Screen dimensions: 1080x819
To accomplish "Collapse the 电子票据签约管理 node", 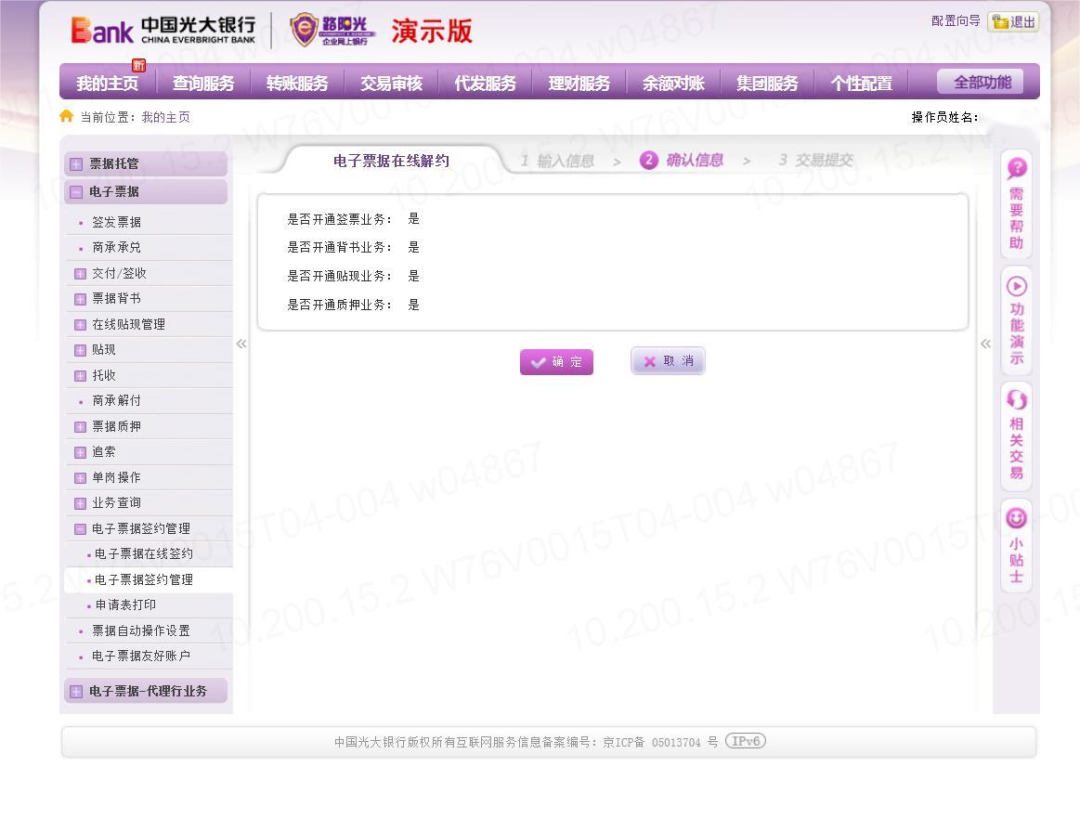I will tap(80, 529).
